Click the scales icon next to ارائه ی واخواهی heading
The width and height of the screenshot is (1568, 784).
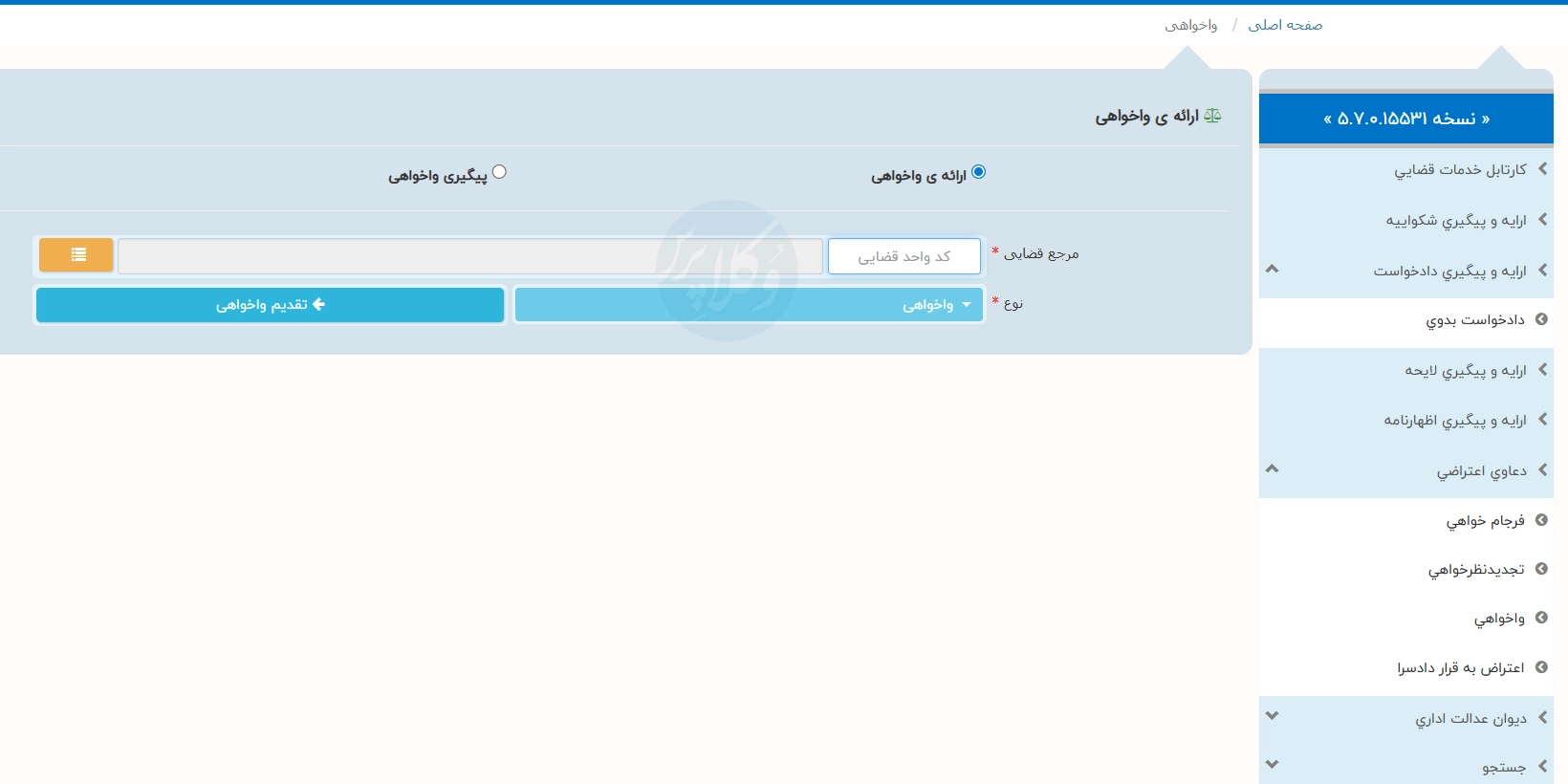[1212, 116]
